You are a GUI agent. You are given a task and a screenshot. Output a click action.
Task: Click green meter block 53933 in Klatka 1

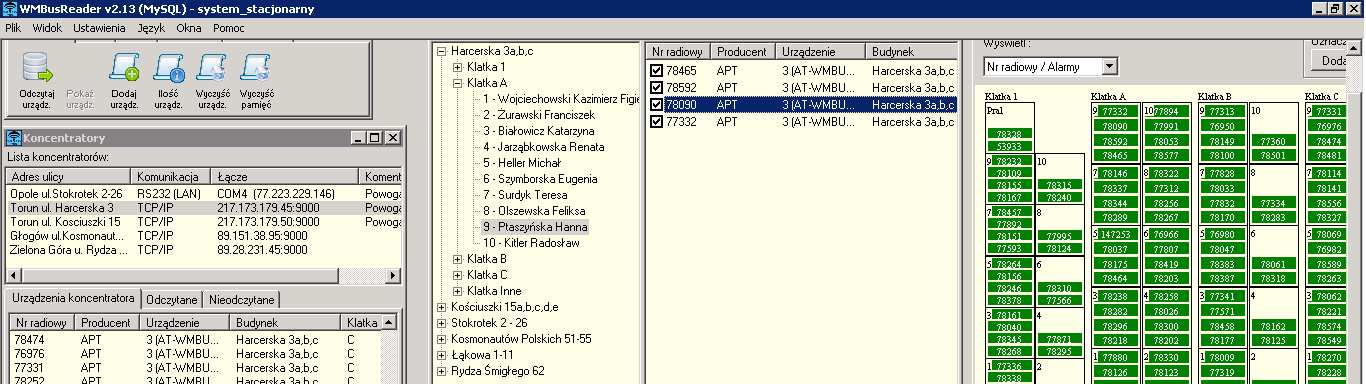pos(1009,146)
